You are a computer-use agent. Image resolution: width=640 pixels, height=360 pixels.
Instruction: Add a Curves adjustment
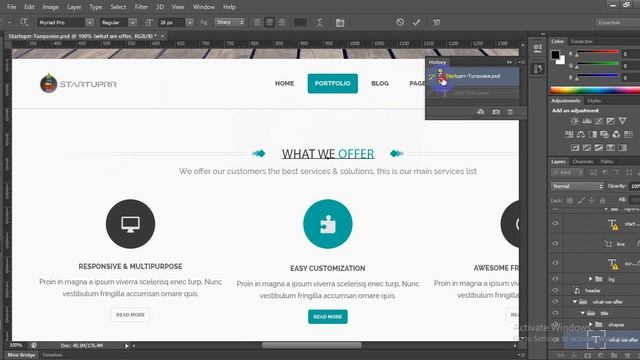[x=598, y=121]
